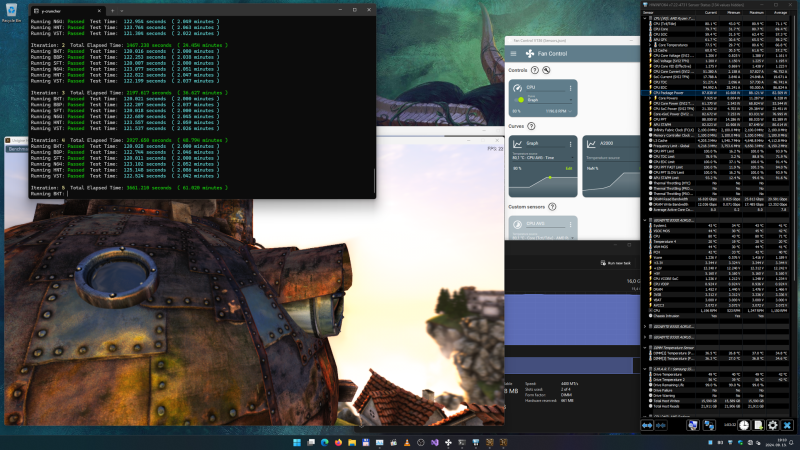Click the Task Manager memory usage graph
This screenshot has height=450, width=800.
[572, 319]
